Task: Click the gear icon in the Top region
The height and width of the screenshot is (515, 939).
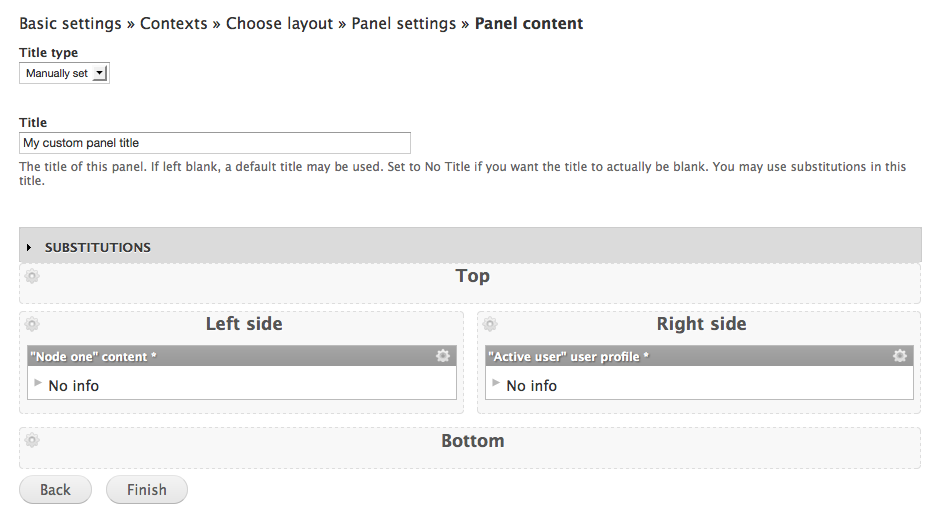Action: (x=32, y=277)
